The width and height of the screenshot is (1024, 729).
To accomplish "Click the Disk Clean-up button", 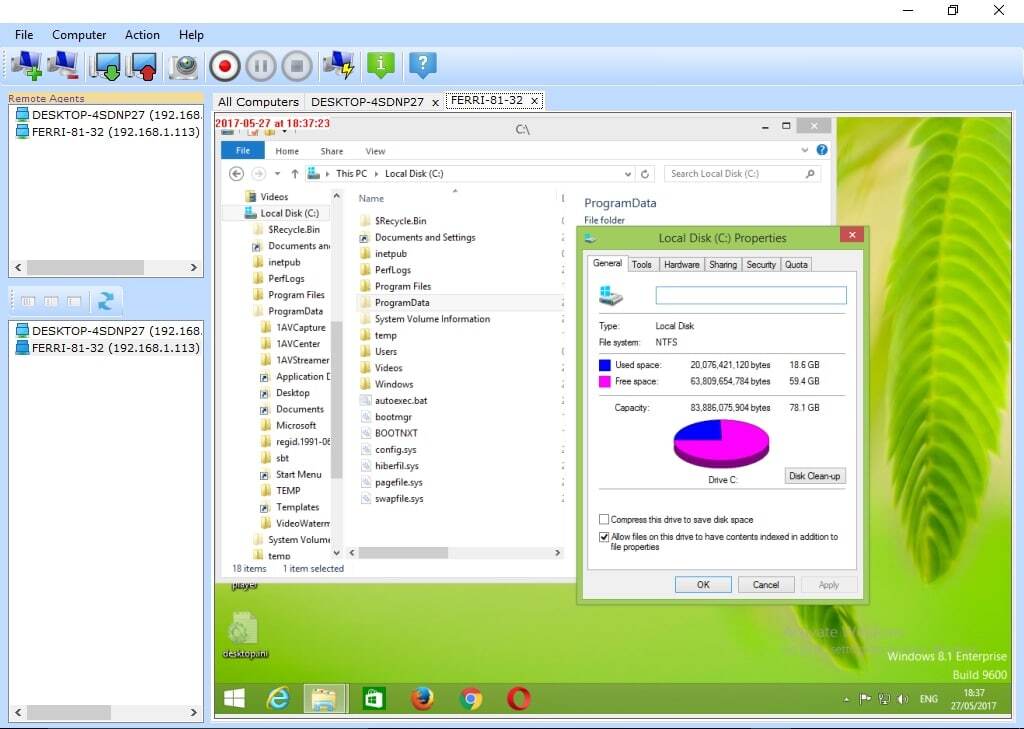I will (x=815, y=476).
